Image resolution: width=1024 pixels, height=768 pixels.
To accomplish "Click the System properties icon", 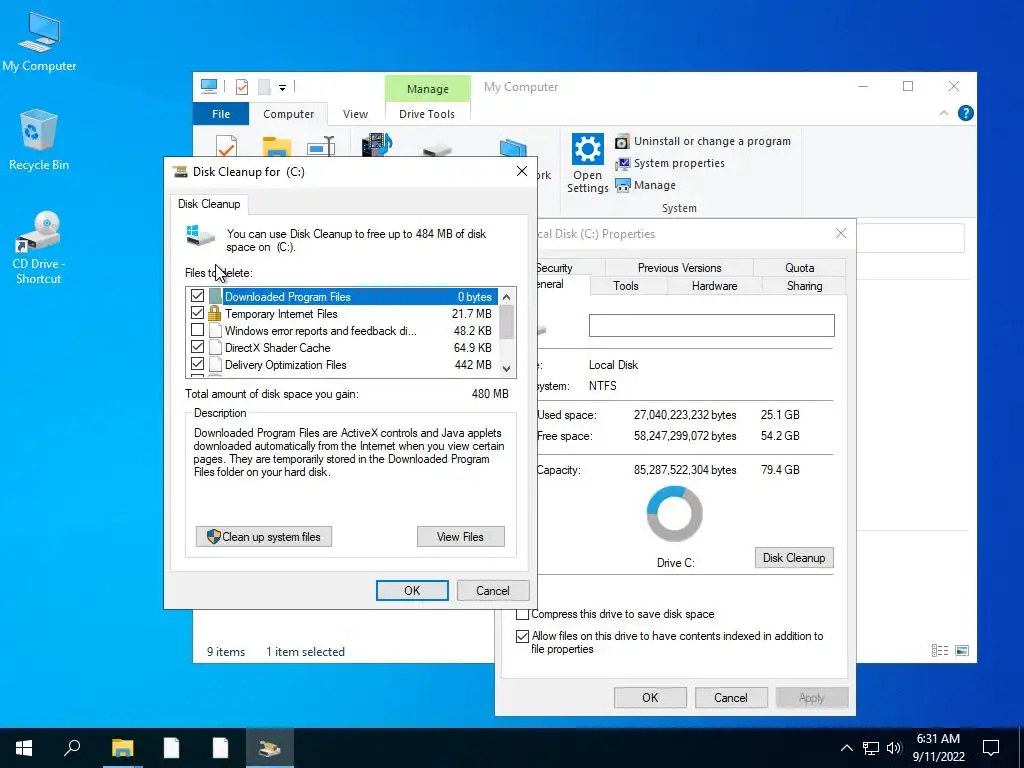I will (622, 163).
